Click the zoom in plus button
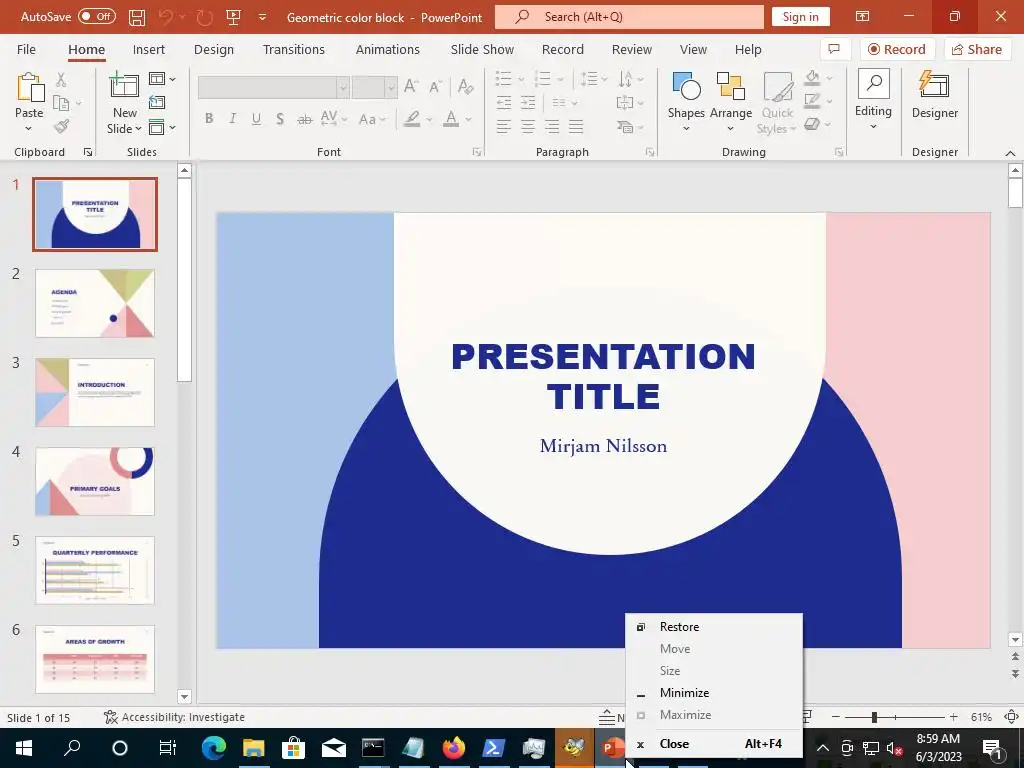 (954, 717)
